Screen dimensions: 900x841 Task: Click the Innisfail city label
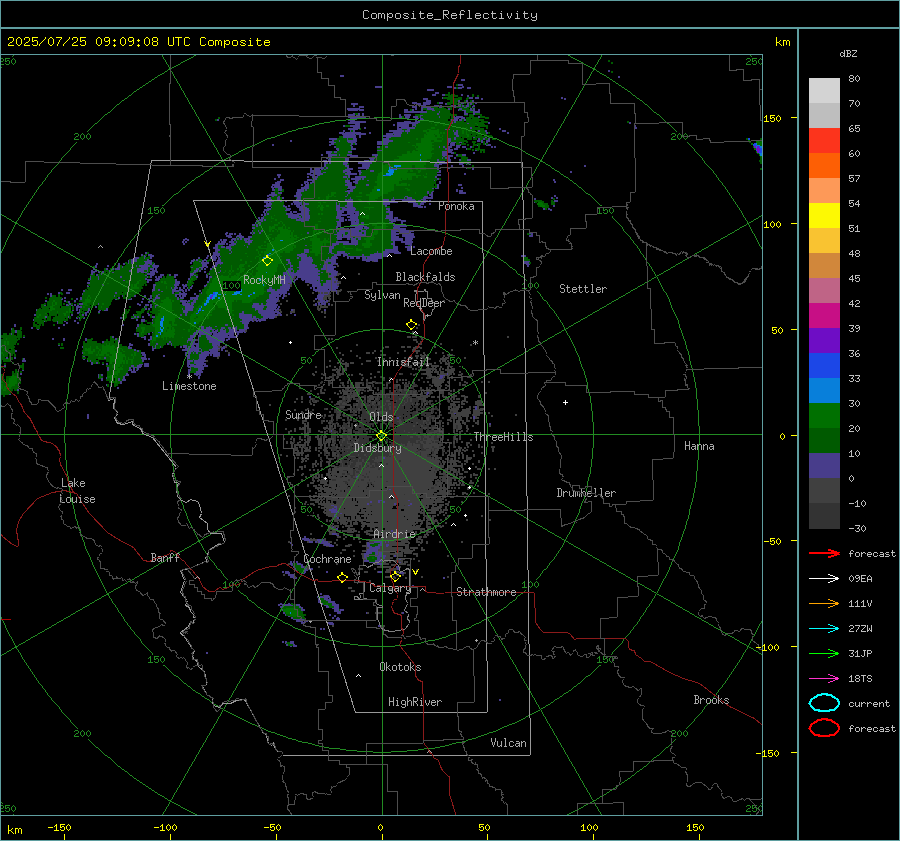coord(403,362)
